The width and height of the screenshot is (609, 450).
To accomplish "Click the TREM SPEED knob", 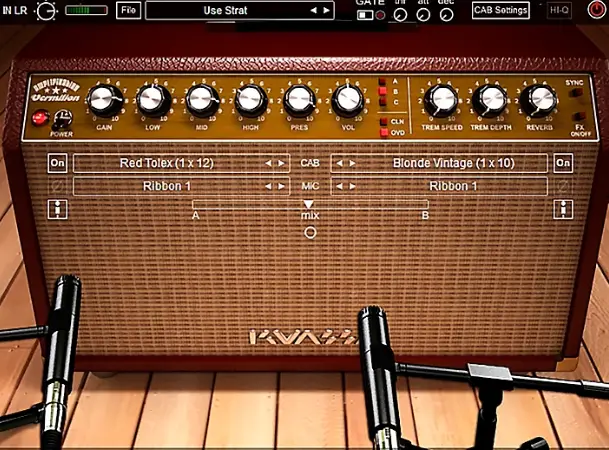I will click(x=441, y=101).
